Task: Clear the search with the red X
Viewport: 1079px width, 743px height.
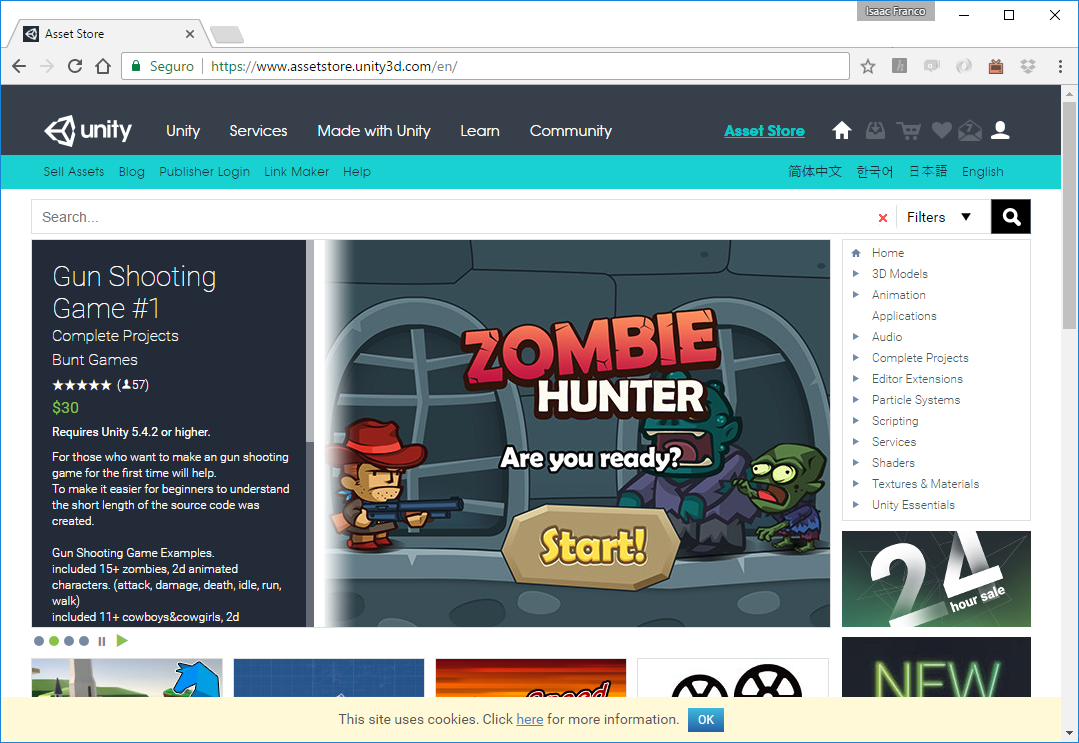Action: [x=883, y=218]
